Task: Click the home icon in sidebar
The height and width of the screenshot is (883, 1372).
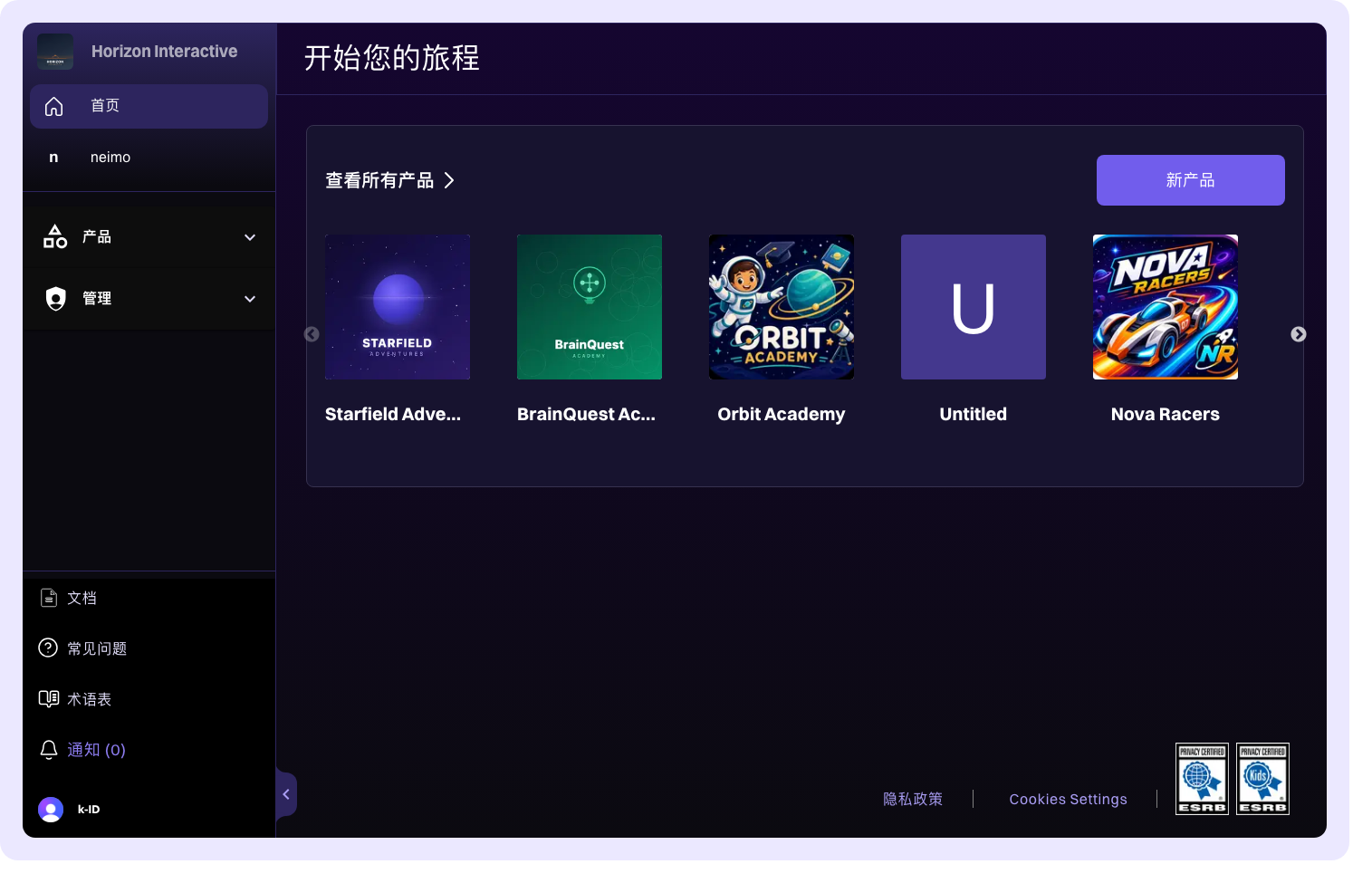Action: click(x=54, y=106)
